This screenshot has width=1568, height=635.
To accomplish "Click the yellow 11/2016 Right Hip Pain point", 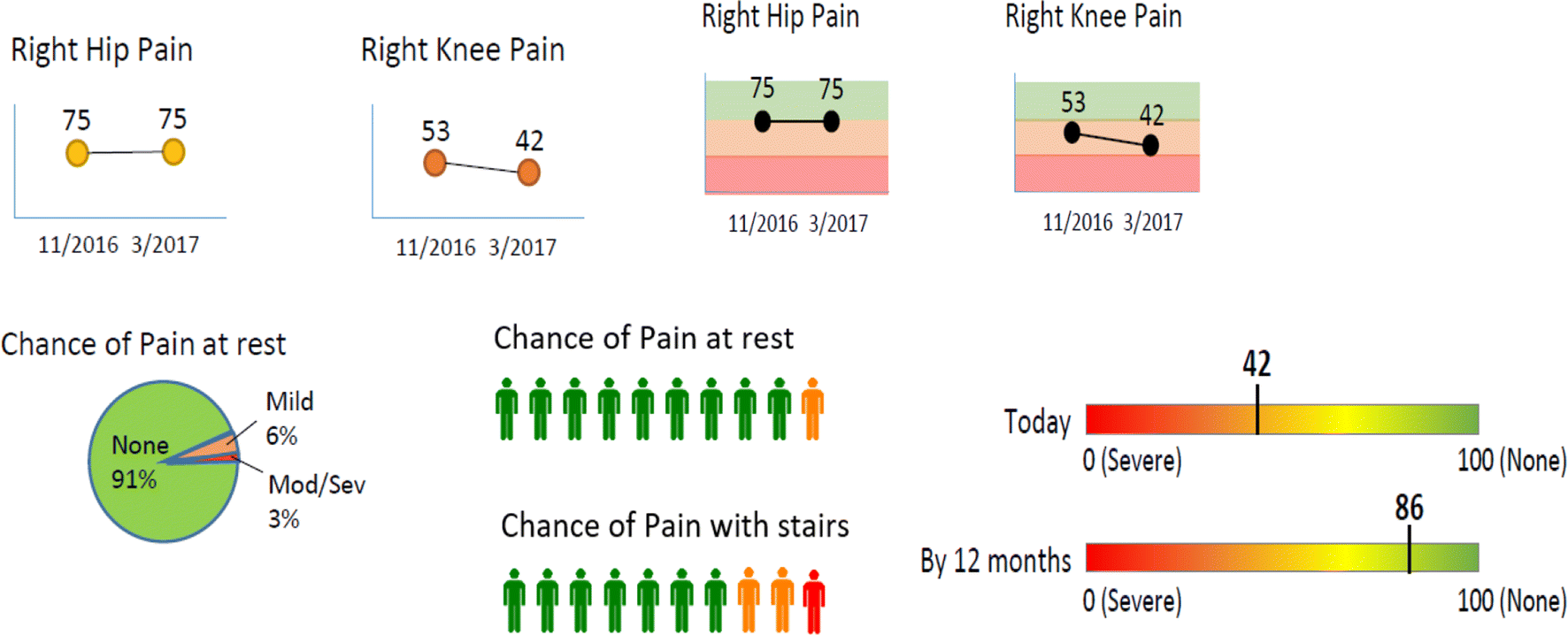I will click(x=77, y=153).
